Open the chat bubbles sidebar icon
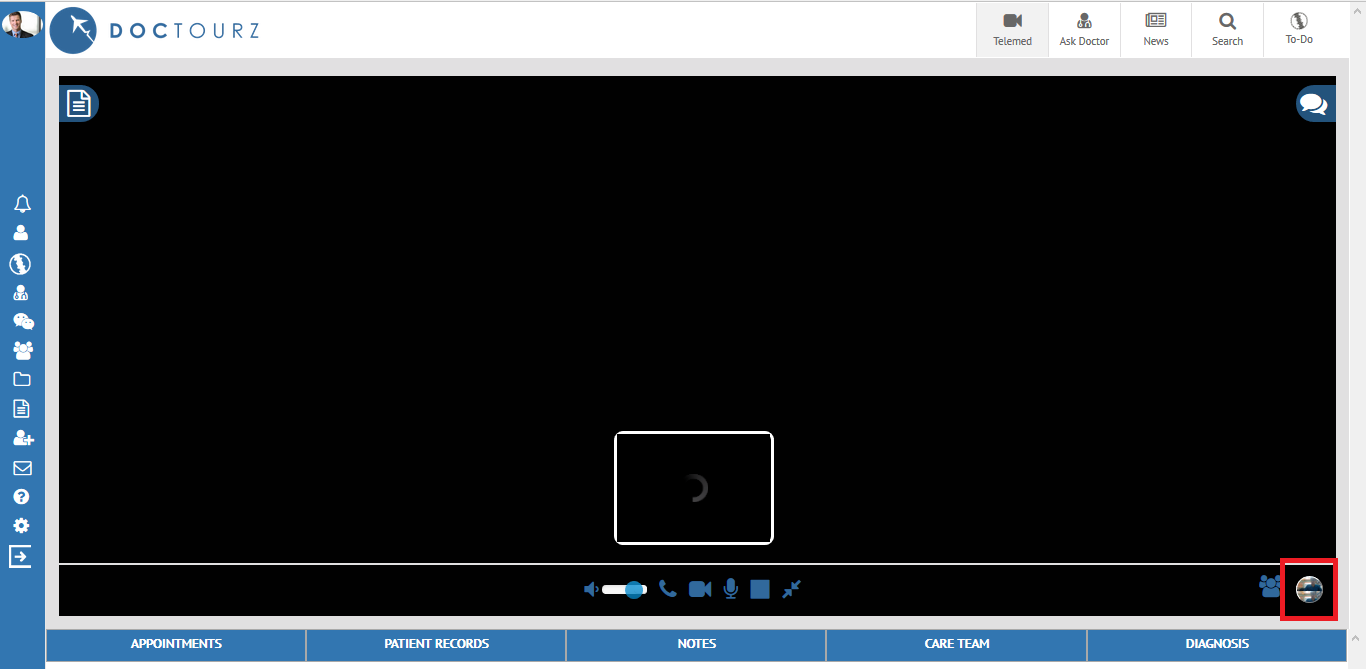This screenshot has height=669, width=1366. click(22, 321)
